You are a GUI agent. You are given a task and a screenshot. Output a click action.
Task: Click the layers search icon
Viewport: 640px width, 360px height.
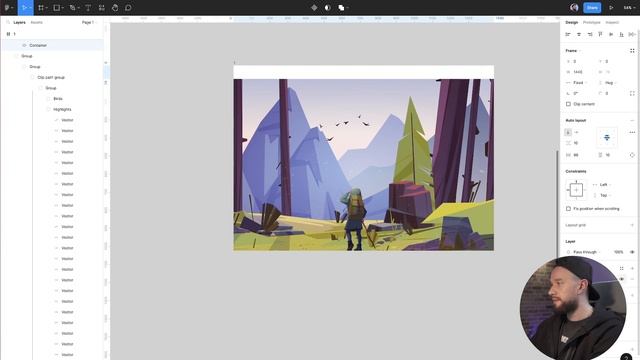pos(8,22)
